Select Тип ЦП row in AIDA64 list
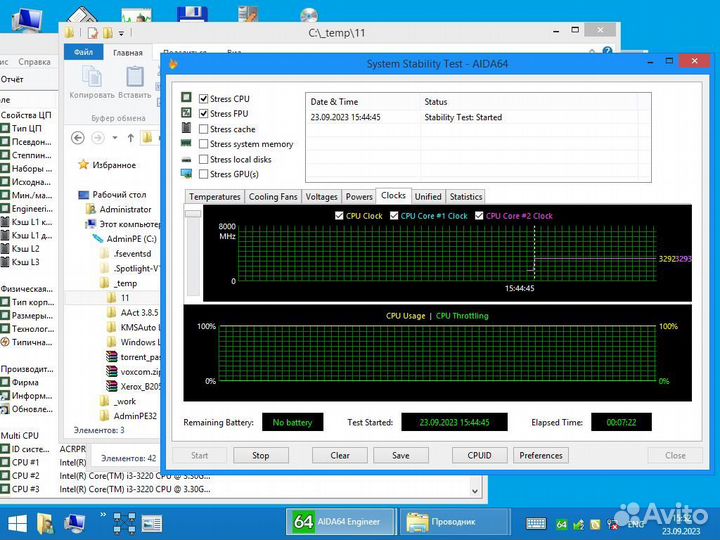The image size is (720, 540). [26, 128]
